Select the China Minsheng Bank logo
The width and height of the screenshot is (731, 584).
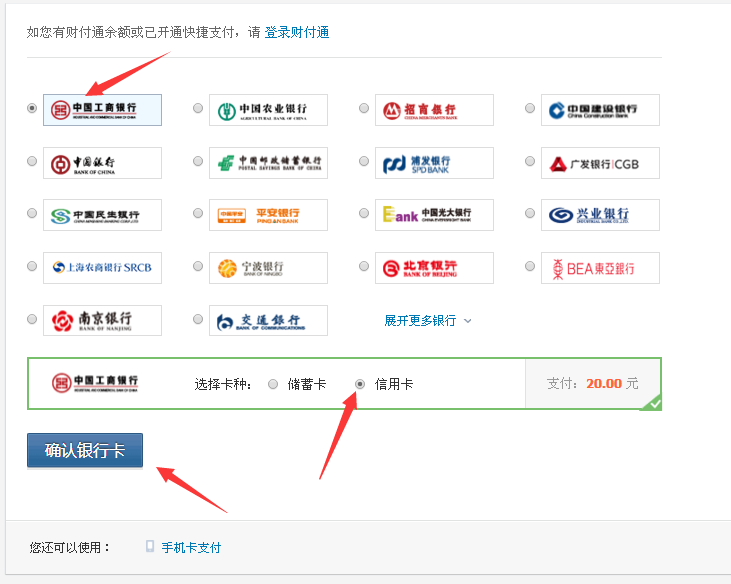click(102, 215)
